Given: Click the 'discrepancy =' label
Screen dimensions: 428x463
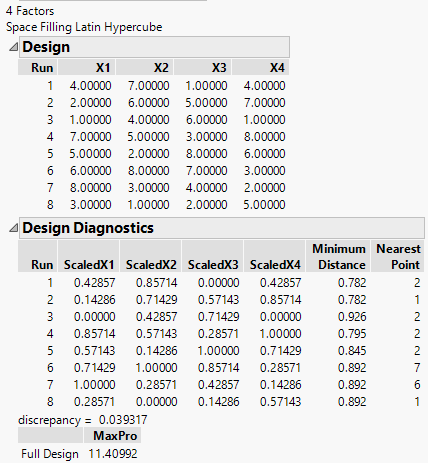Looking at the screenshot, I should 55,420.
